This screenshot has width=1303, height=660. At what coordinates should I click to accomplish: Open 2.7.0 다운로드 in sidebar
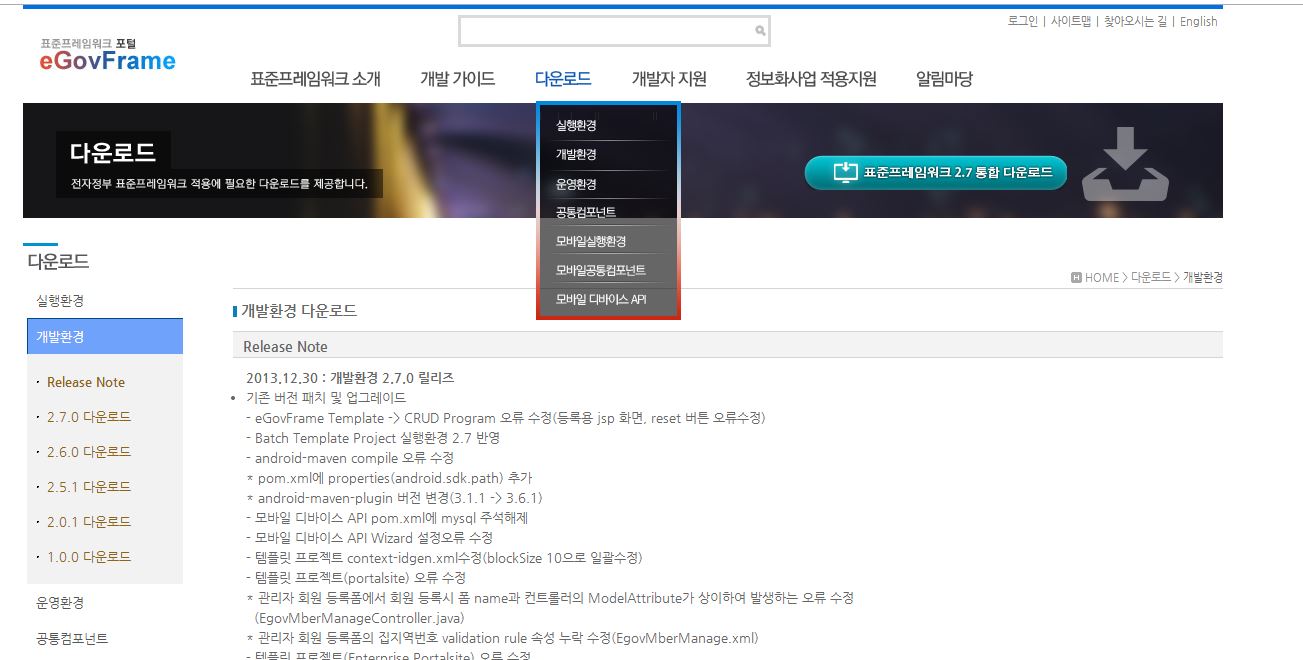coord(89,417)
